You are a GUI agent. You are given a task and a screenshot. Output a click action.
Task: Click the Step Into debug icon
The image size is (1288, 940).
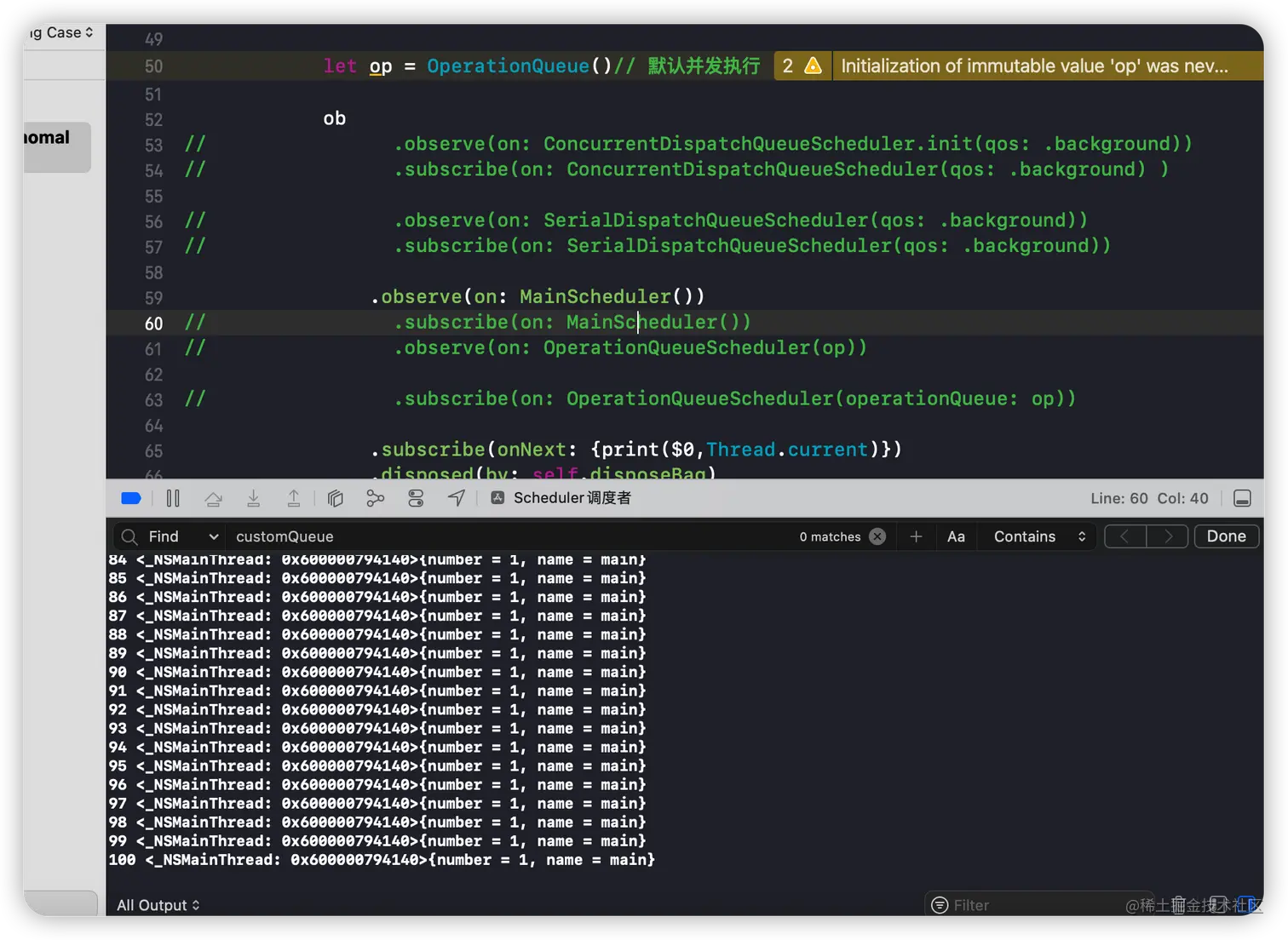(x=253, y=498)
